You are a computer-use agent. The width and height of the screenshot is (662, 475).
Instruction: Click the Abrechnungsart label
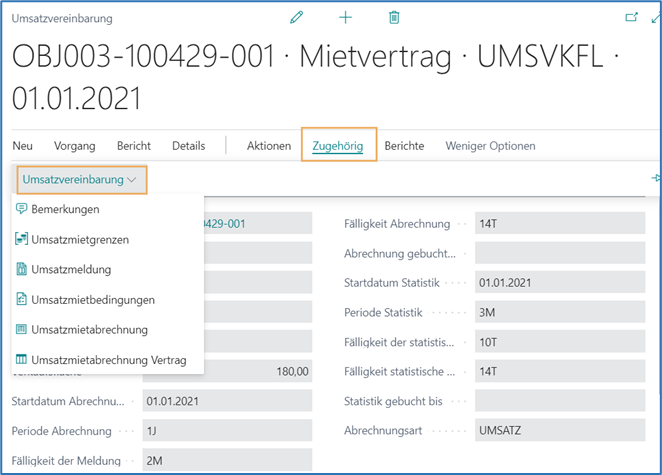[383, 430]
